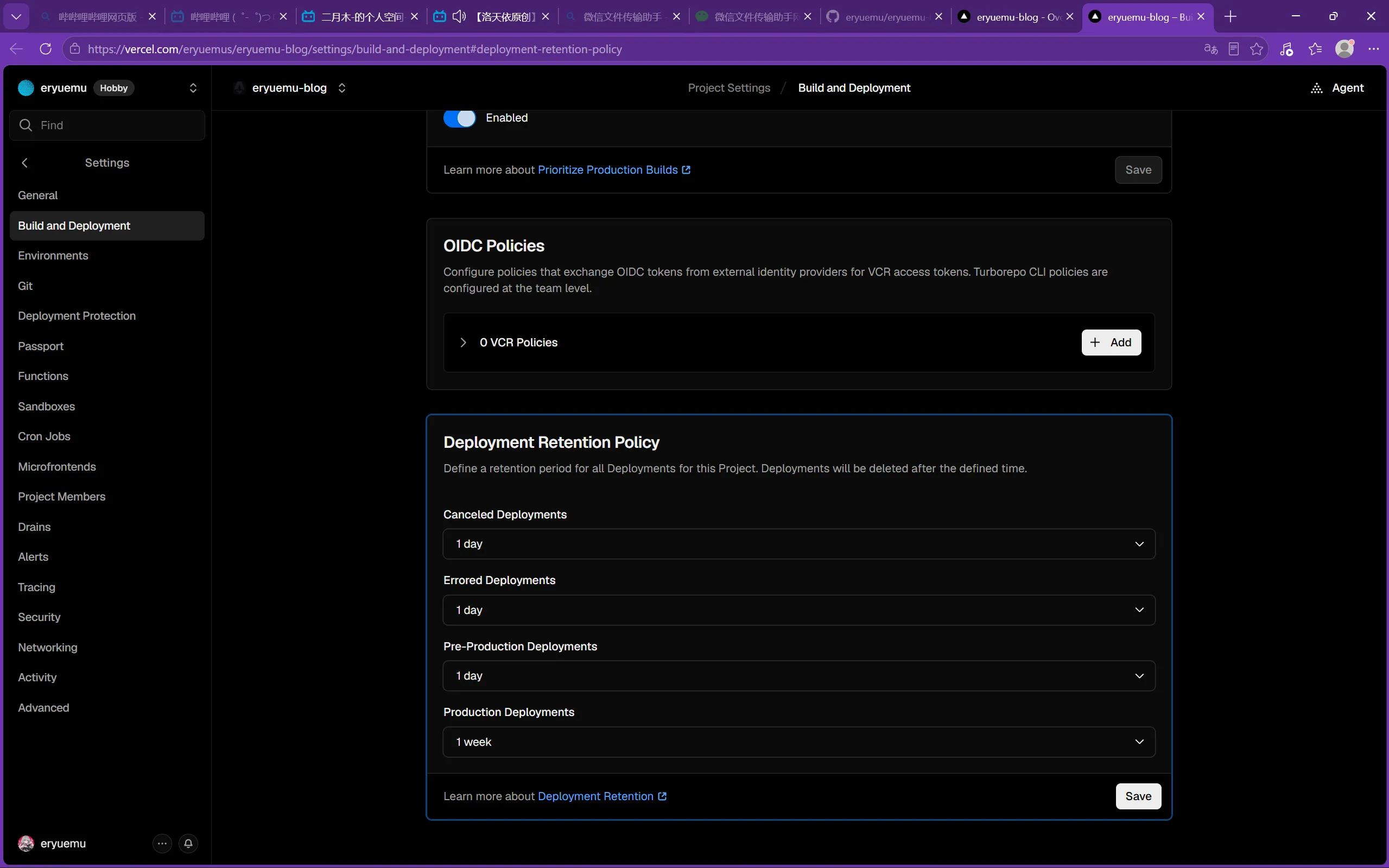
Task: Open the Canceled Deployments dropdown
Action: click(x=799, y=543)
